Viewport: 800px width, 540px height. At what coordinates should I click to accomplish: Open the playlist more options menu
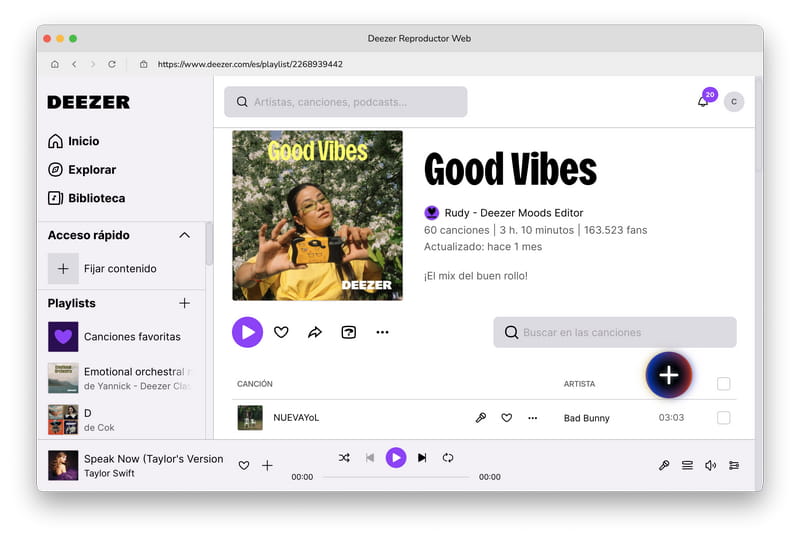[382, 332]
